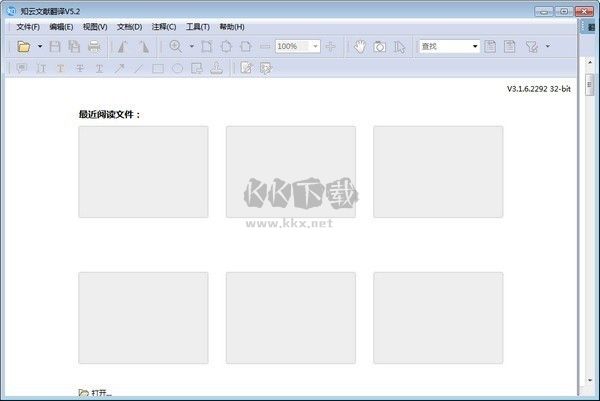The height and width of the screenshot is (401, 600).
Task: Open a file with the folder icon
Action: pyautogui.click(x=24, y=47)
